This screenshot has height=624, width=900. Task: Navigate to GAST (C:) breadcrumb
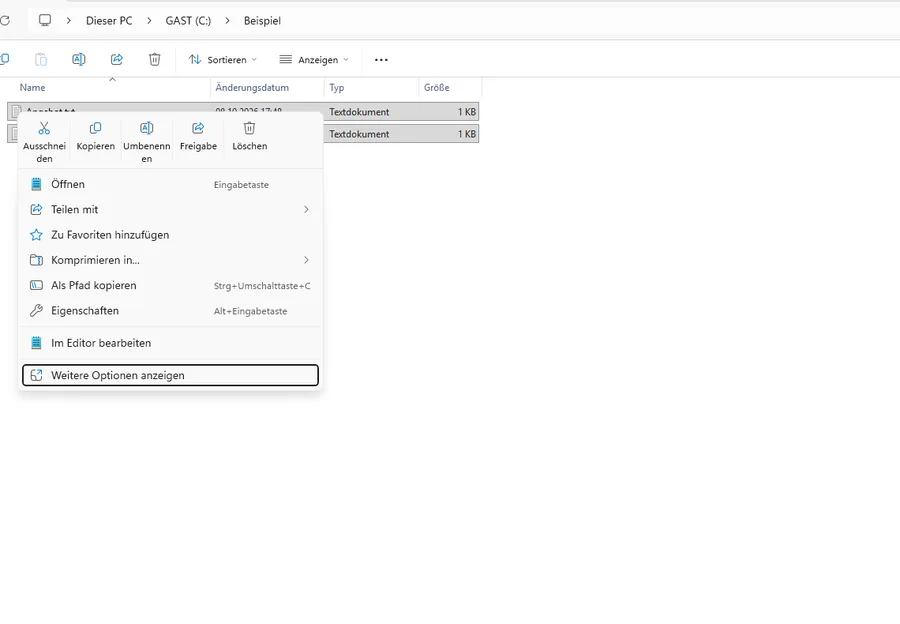(x=188, y=21)
